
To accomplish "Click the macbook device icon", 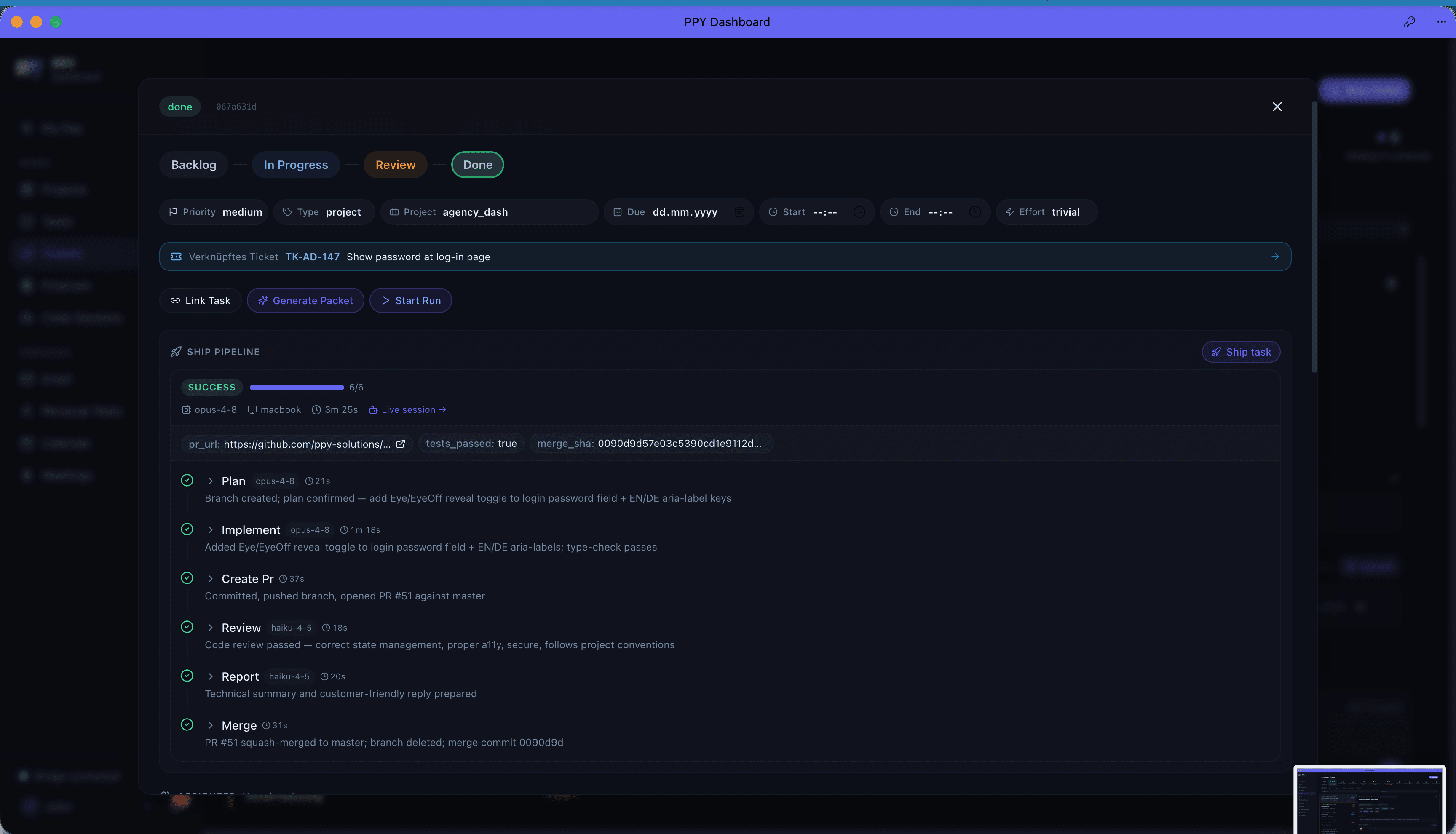I will click(x=252, y=409).
